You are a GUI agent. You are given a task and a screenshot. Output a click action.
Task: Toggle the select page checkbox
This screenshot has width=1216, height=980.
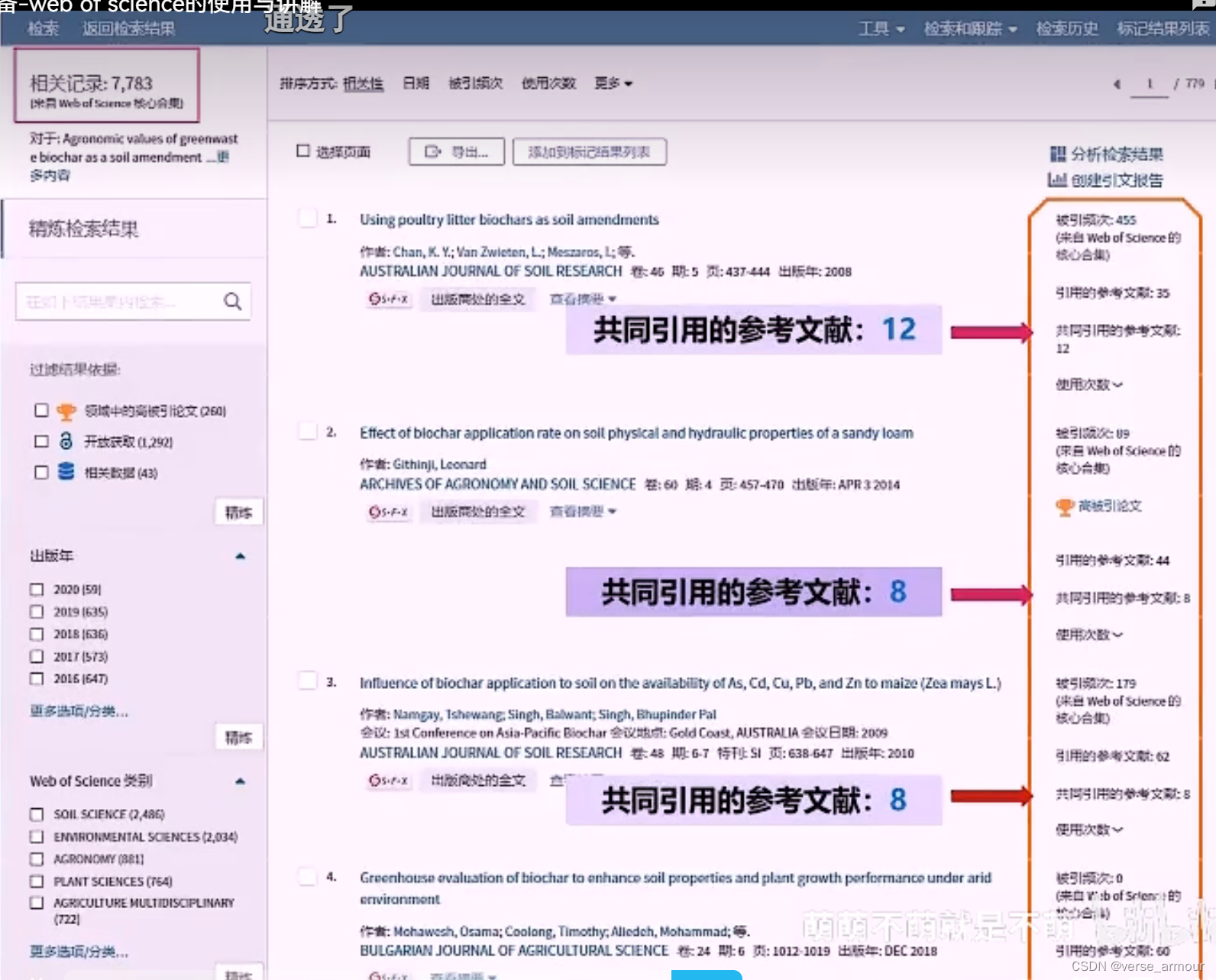(x=303, y=151)
